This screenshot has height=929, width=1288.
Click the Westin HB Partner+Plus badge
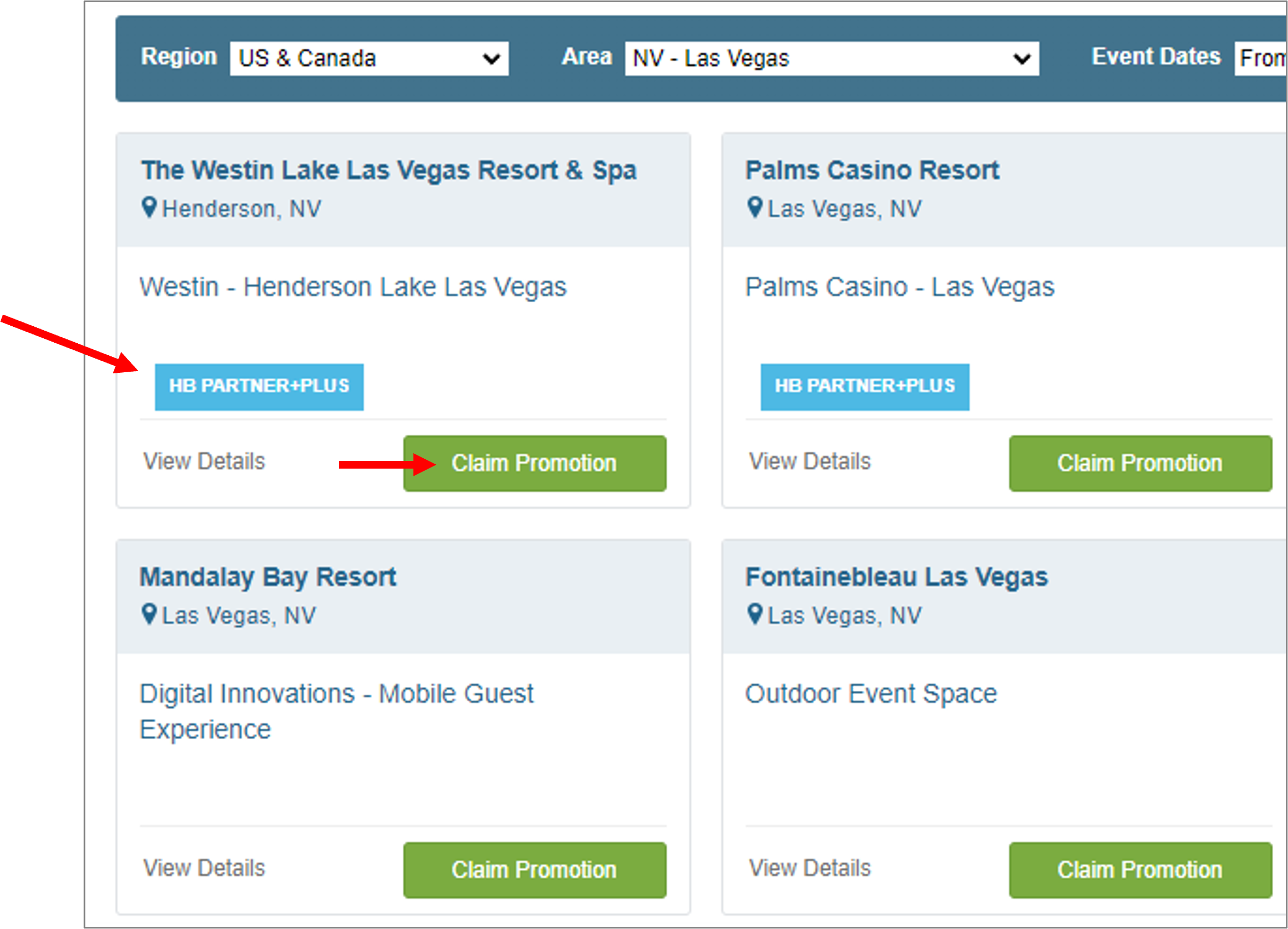[x=259, y=386]
